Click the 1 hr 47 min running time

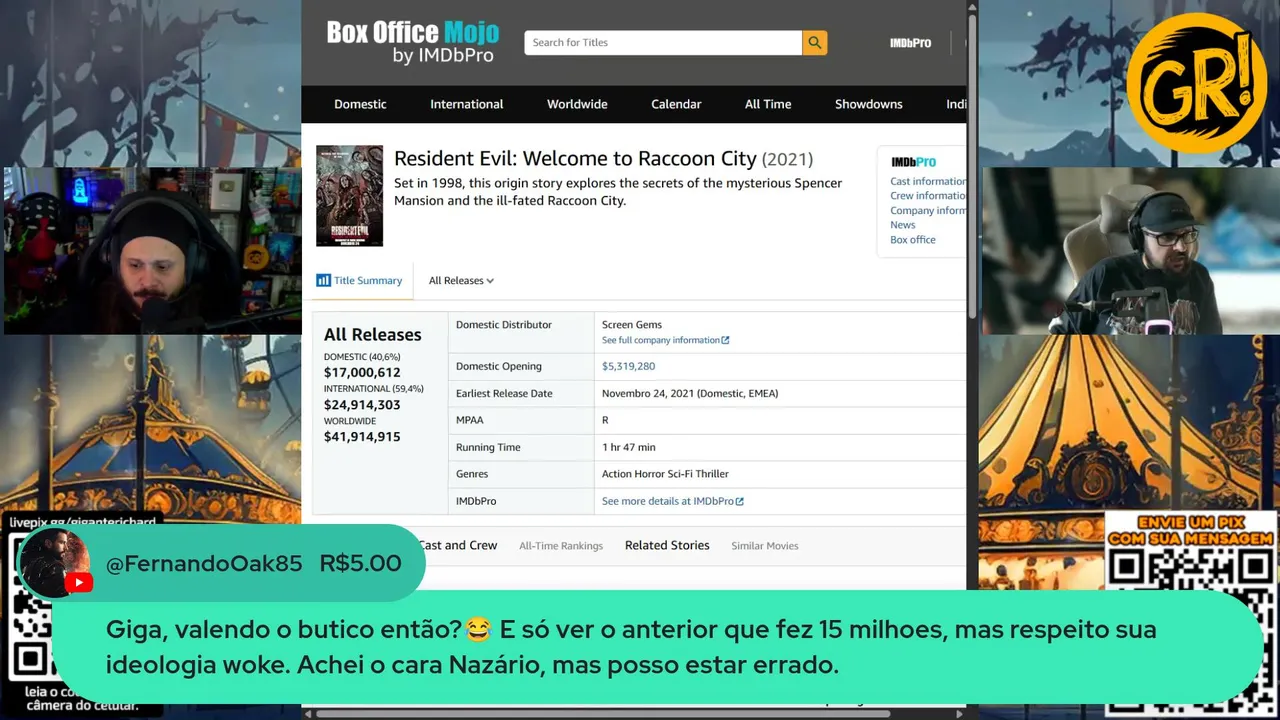[629, 447]
